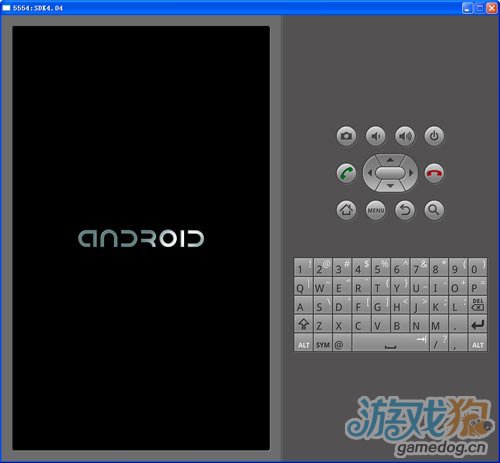
Task: Click the O key
Action: pyautogui.click(x=458, y=286)
